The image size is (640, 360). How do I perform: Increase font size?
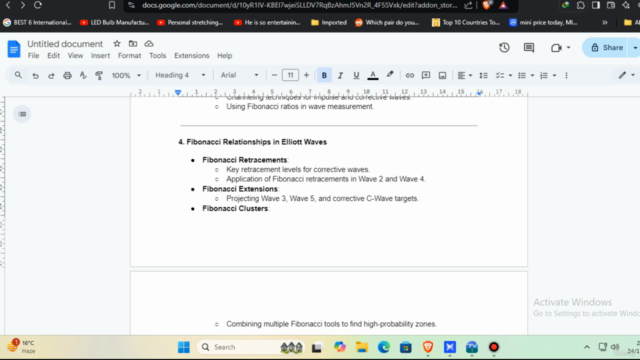pyautogui.click(x=306, y=75)
